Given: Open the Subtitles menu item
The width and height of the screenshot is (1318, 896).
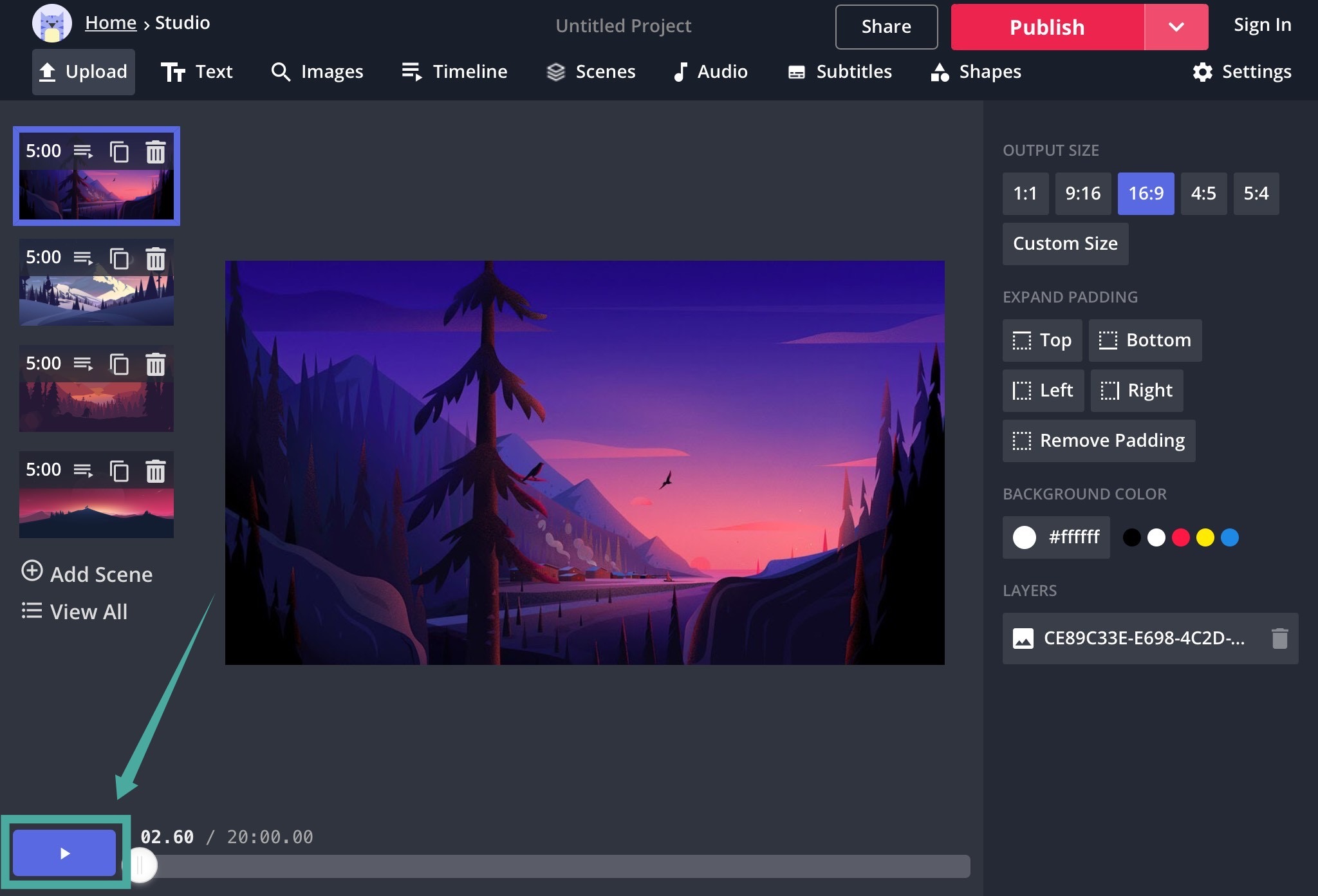Looking at the screenshot, I should point(840,71).
